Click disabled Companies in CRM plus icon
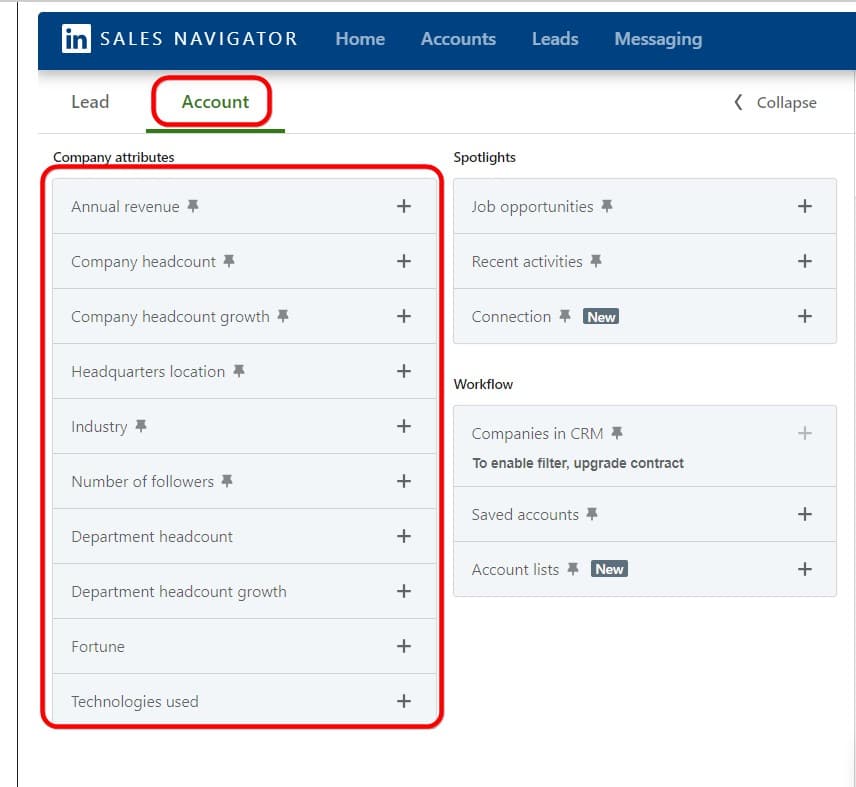 804,433
